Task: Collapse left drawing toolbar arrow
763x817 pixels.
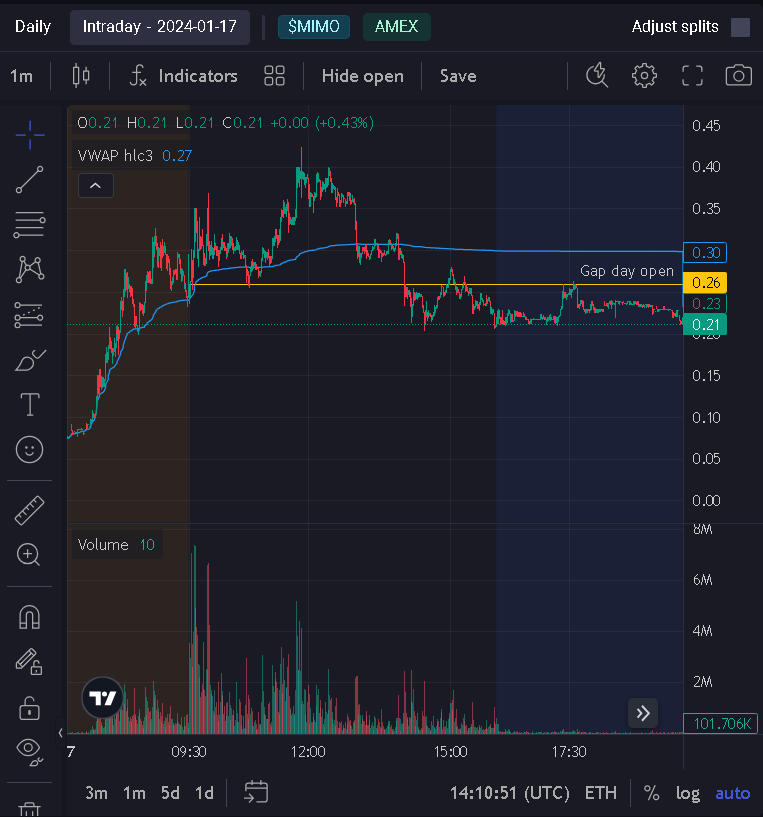Action: [x=60, y=733]
